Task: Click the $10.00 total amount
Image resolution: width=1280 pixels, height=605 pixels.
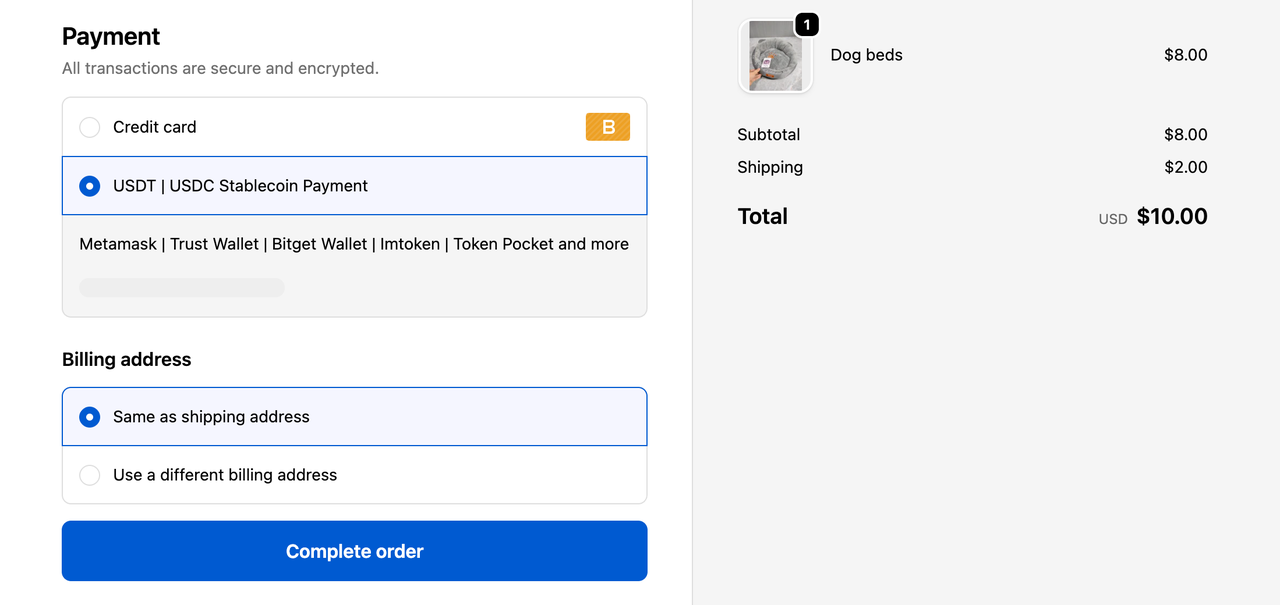Action: pos(1171,217)
